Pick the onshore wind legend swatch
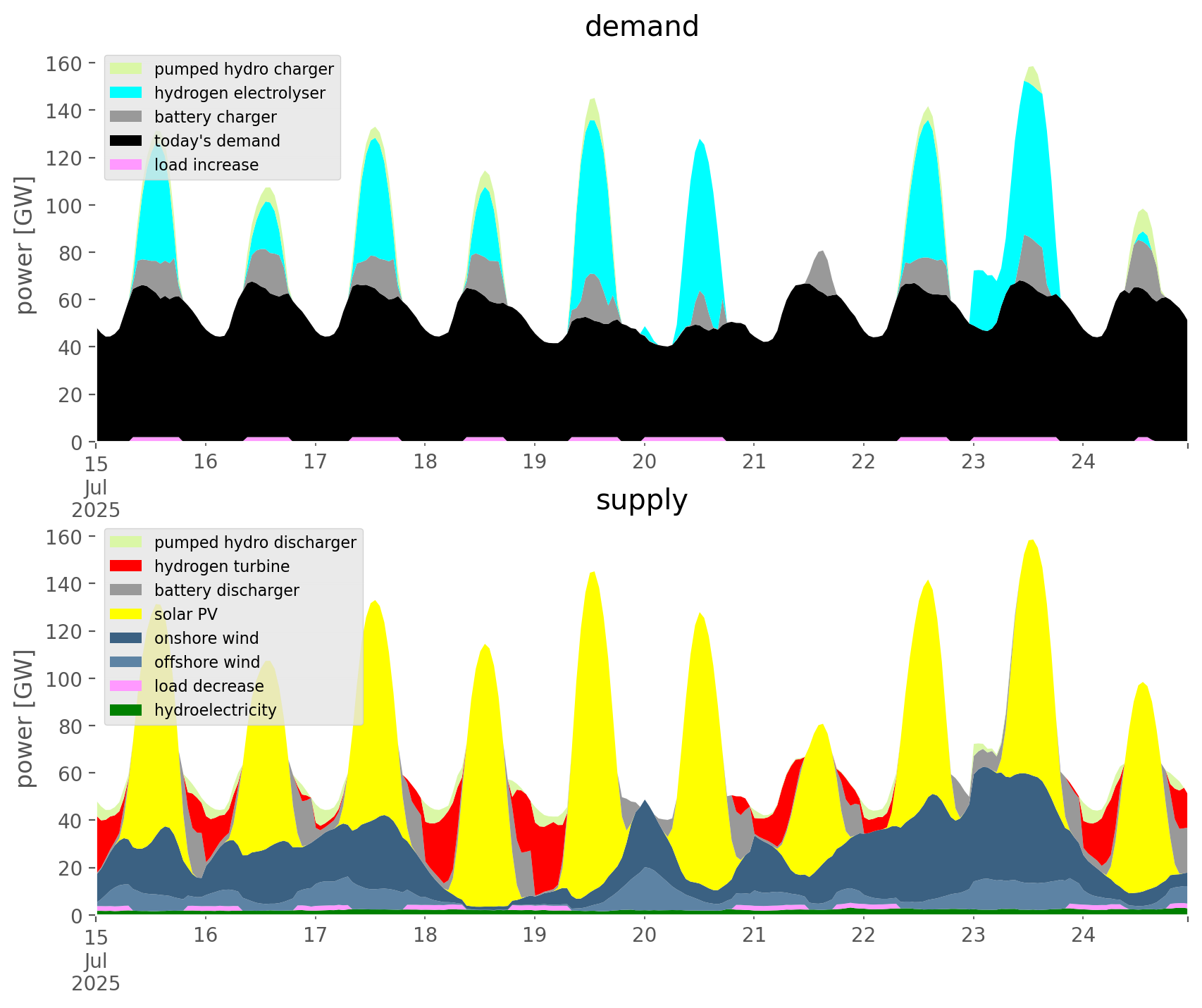The width and height of the screenshot is (1202, 1008). click(x=126, y=638)
